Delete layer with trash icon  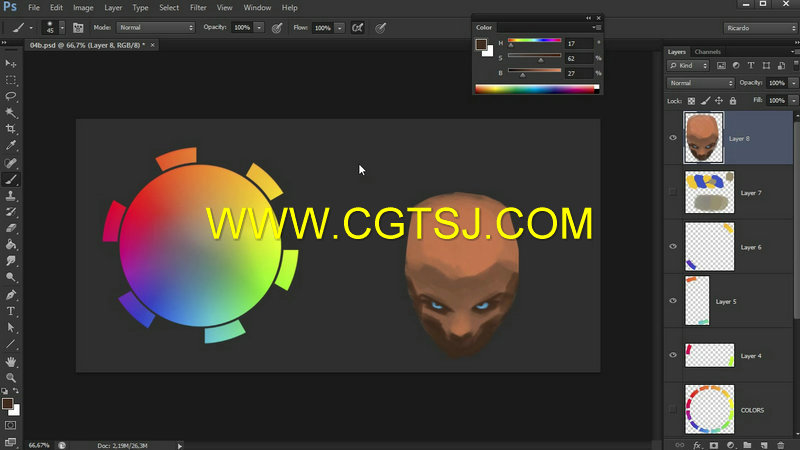(781, 445)
